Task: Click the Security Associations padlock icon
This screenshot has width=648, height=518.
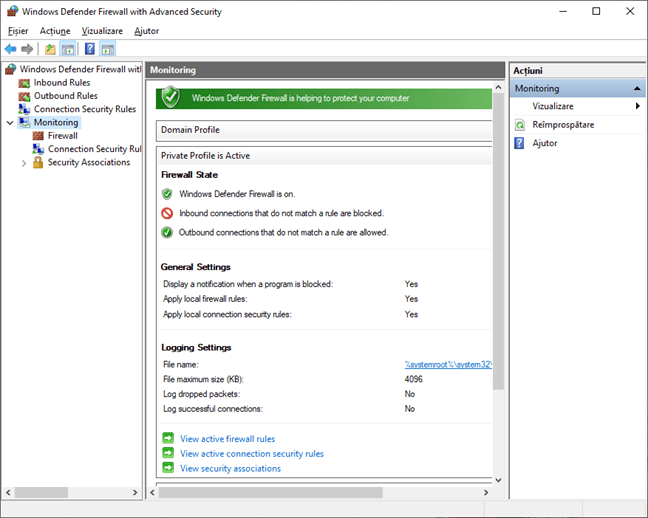Action: [x=38, y=162]
